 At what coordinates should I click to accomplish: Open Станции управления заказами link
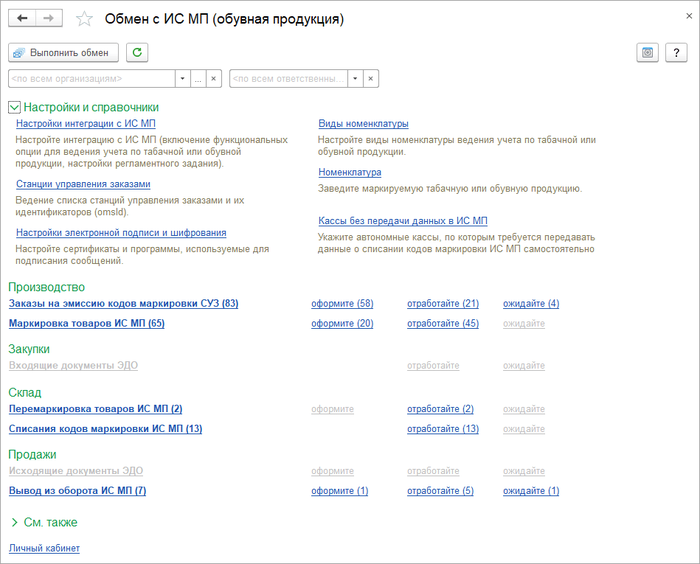[83, 184]
